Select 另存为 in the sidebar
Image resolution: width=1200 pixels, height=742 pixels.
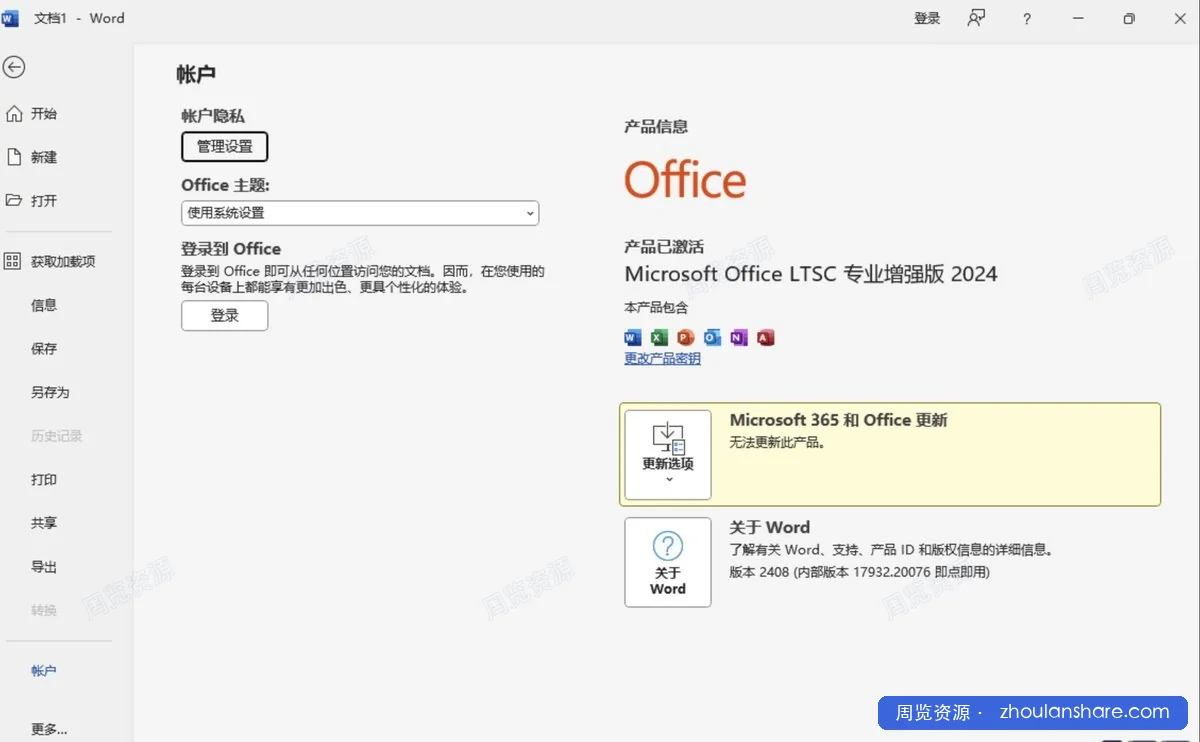[x=50, y=392]
